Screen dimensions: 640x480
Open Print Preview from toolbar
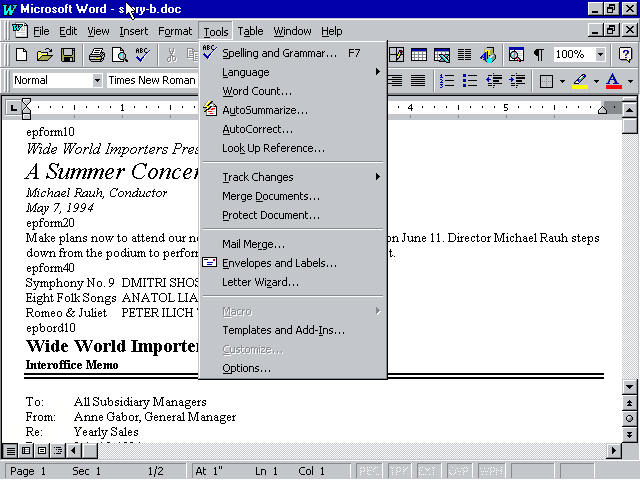click(x=120, y=54)
